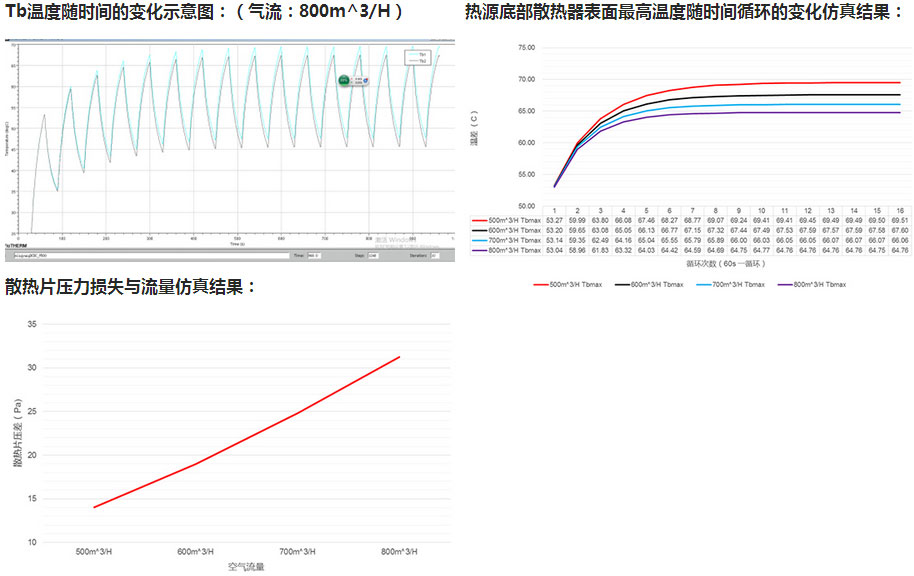Click the 75.00 tick on the temperature axis
914x576 pixels.
click(526, 48)
